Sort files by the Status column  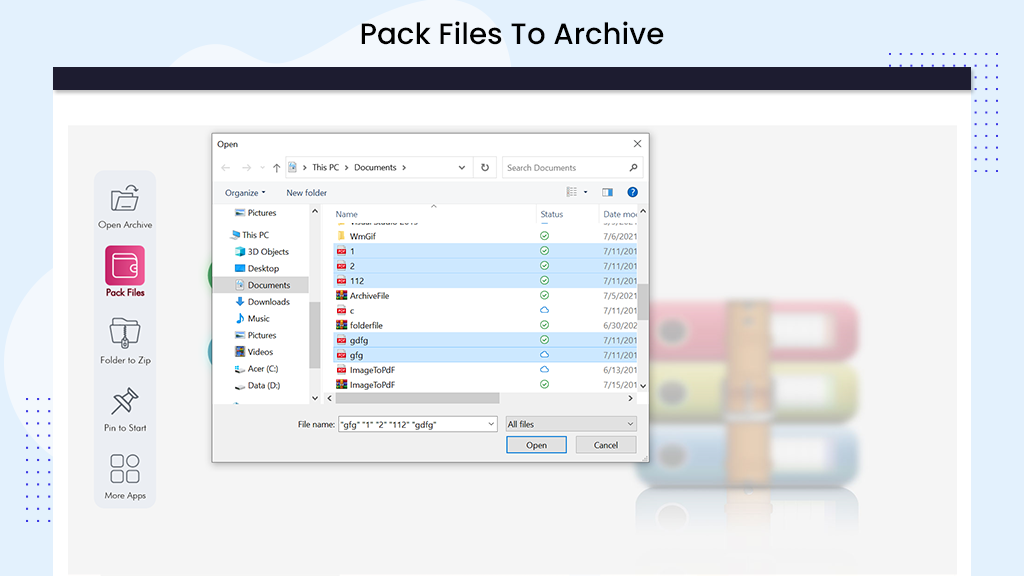click(551, 214)
